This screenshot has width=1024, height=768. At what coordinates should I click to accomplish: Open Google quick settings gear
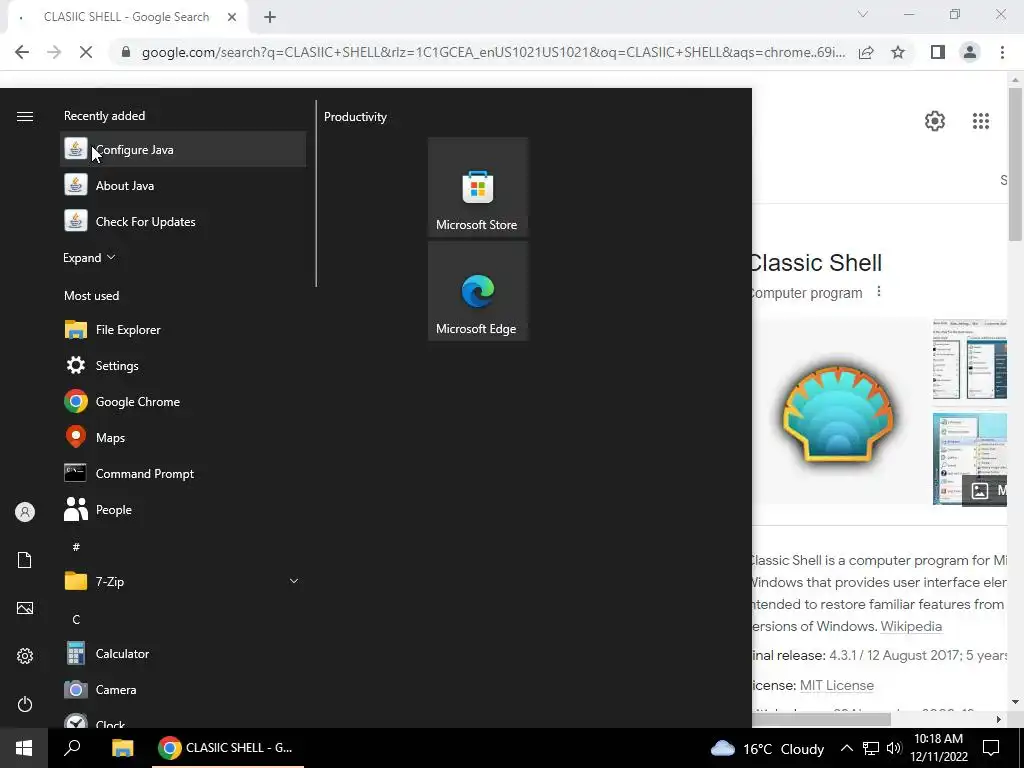coord(935,121)
